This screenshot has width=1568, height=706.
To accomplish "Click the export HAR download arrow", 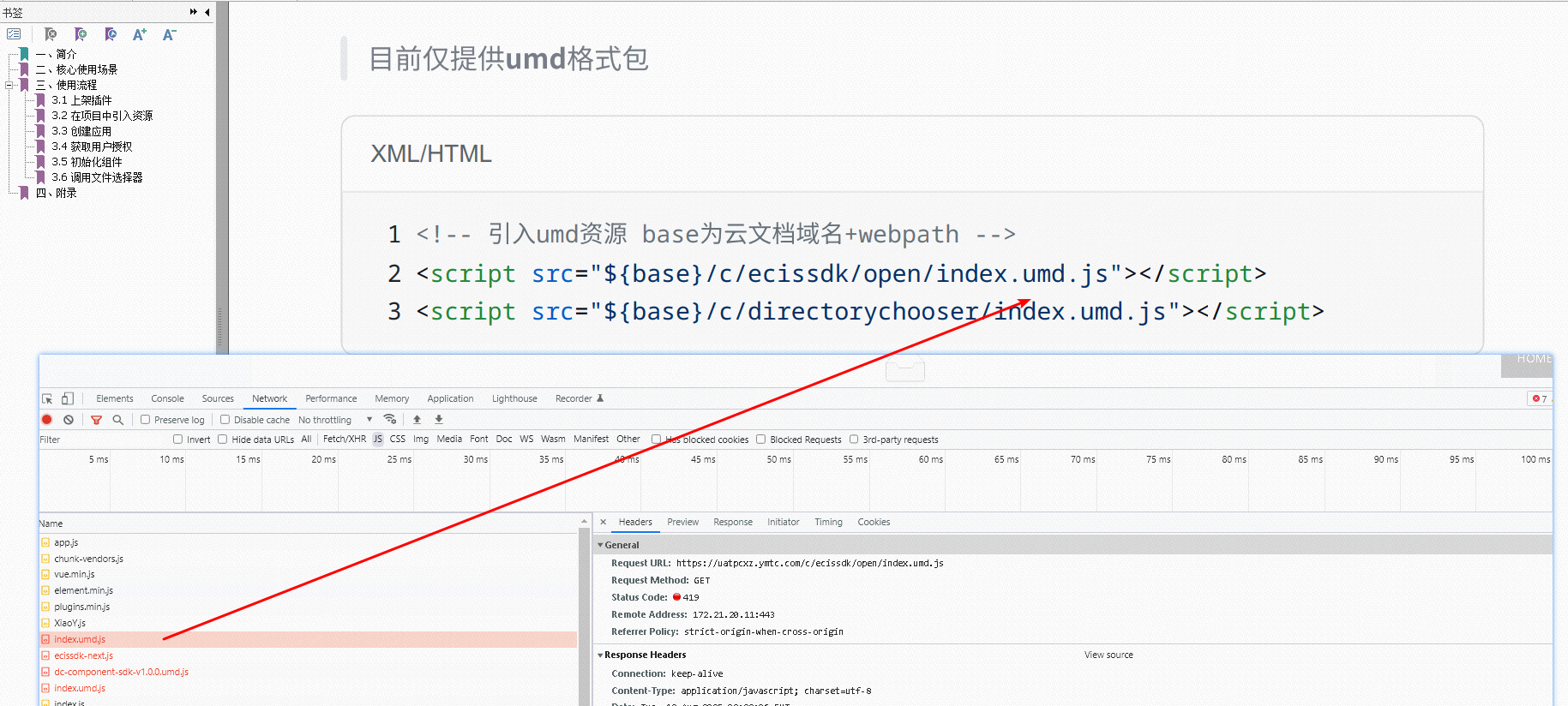I will tap(439, 420).
